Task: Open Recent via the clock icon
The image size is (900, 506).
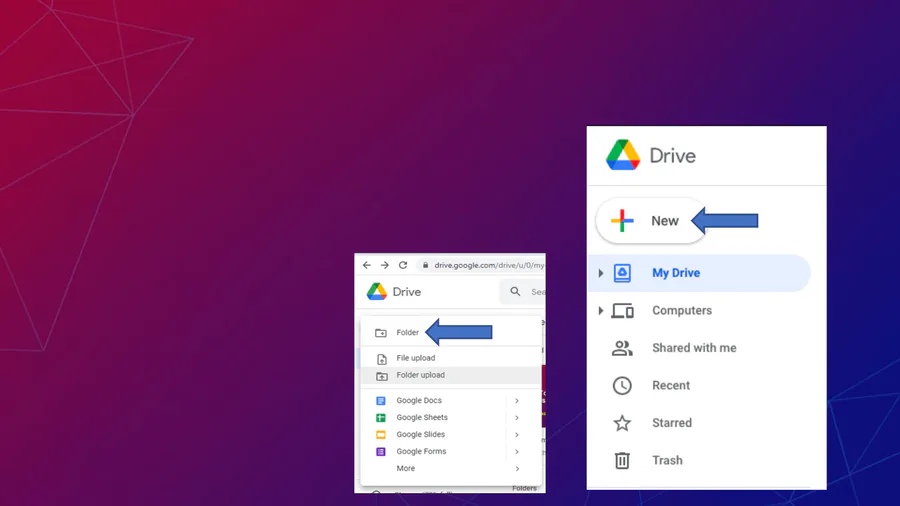Action: (622, 386)
